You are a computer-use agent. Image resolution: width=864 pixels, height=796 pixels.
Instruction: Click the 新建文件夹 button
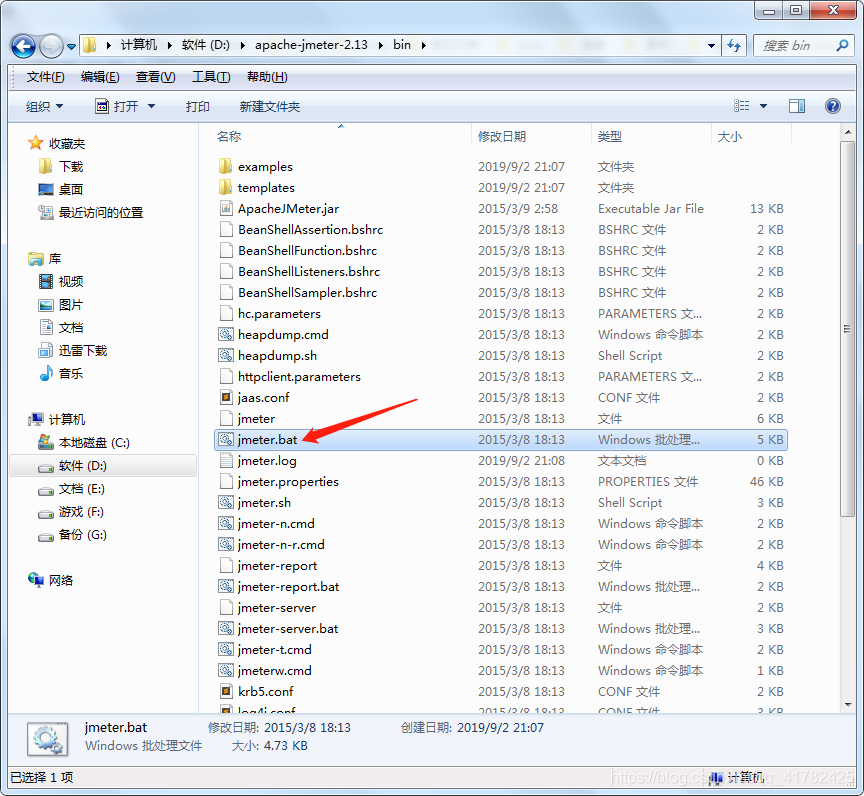pos(269,106)
